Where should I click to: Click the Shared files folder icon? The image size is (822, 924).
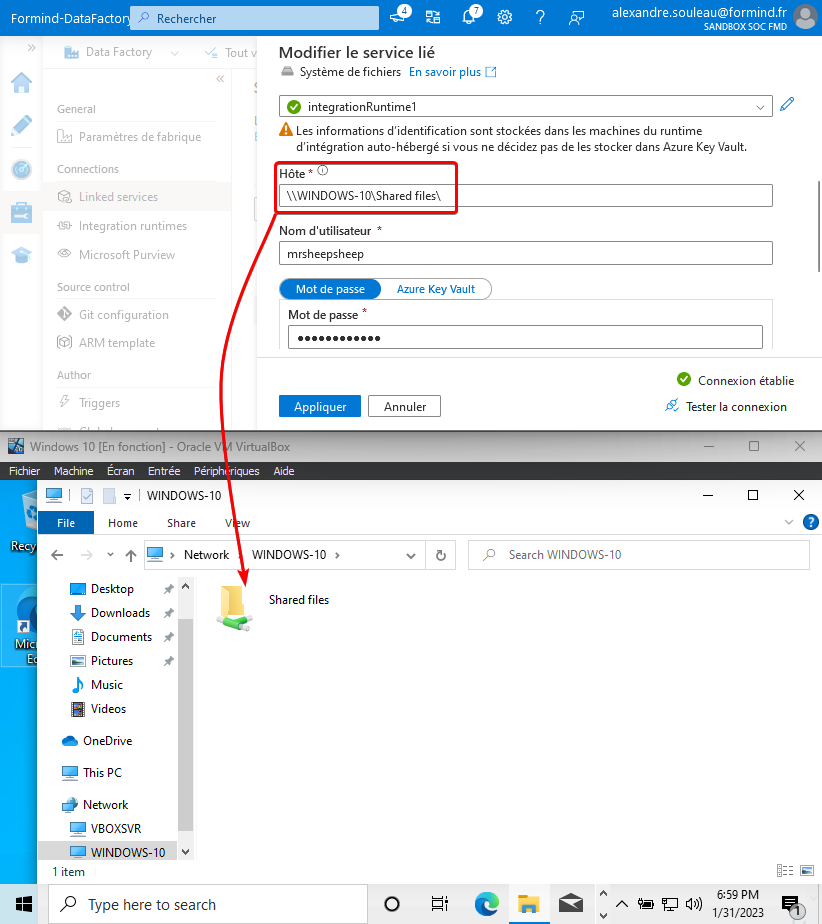(234, 608)
